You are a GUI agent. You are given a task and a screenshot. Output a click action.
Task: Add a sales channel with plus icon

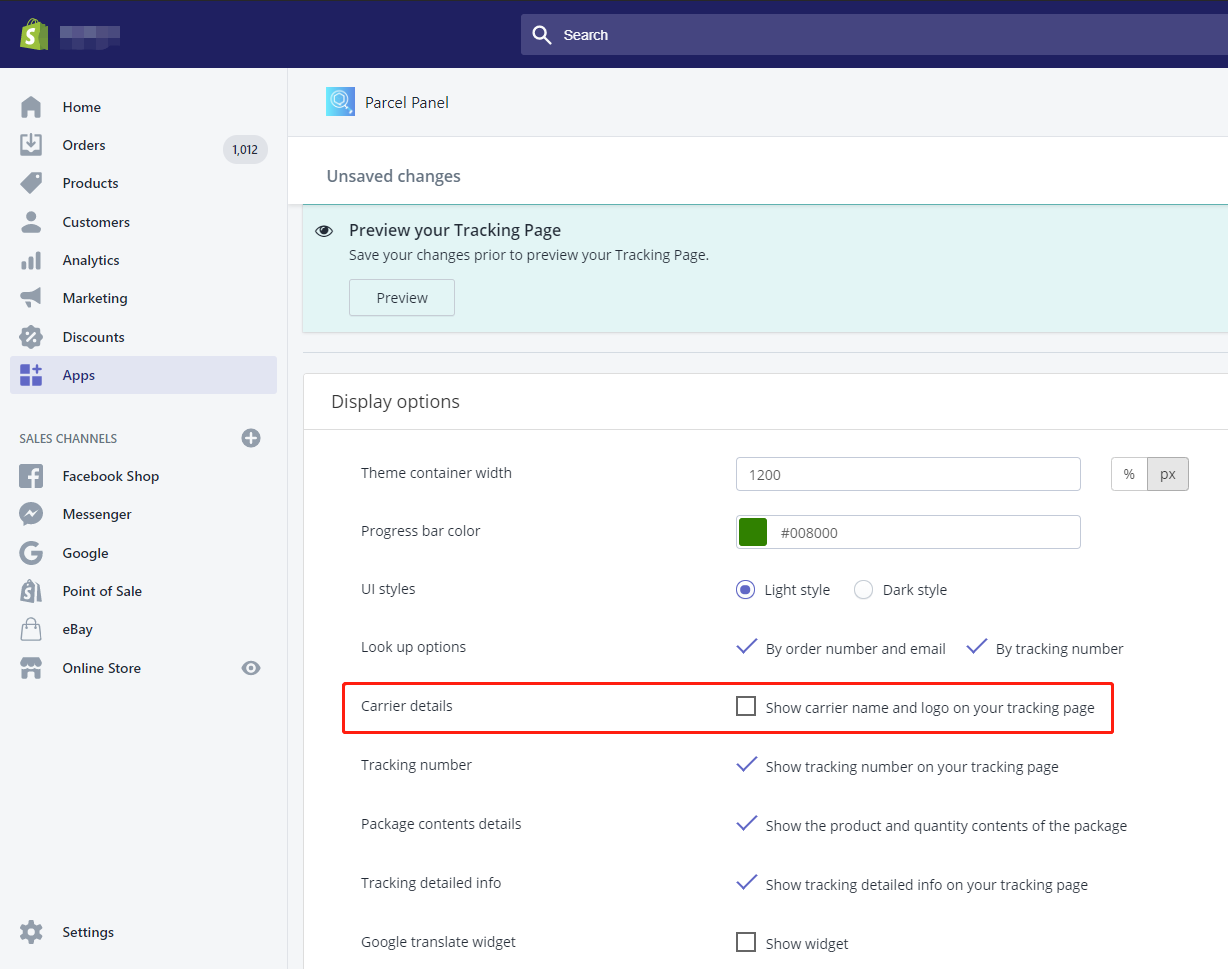[251, 438]
